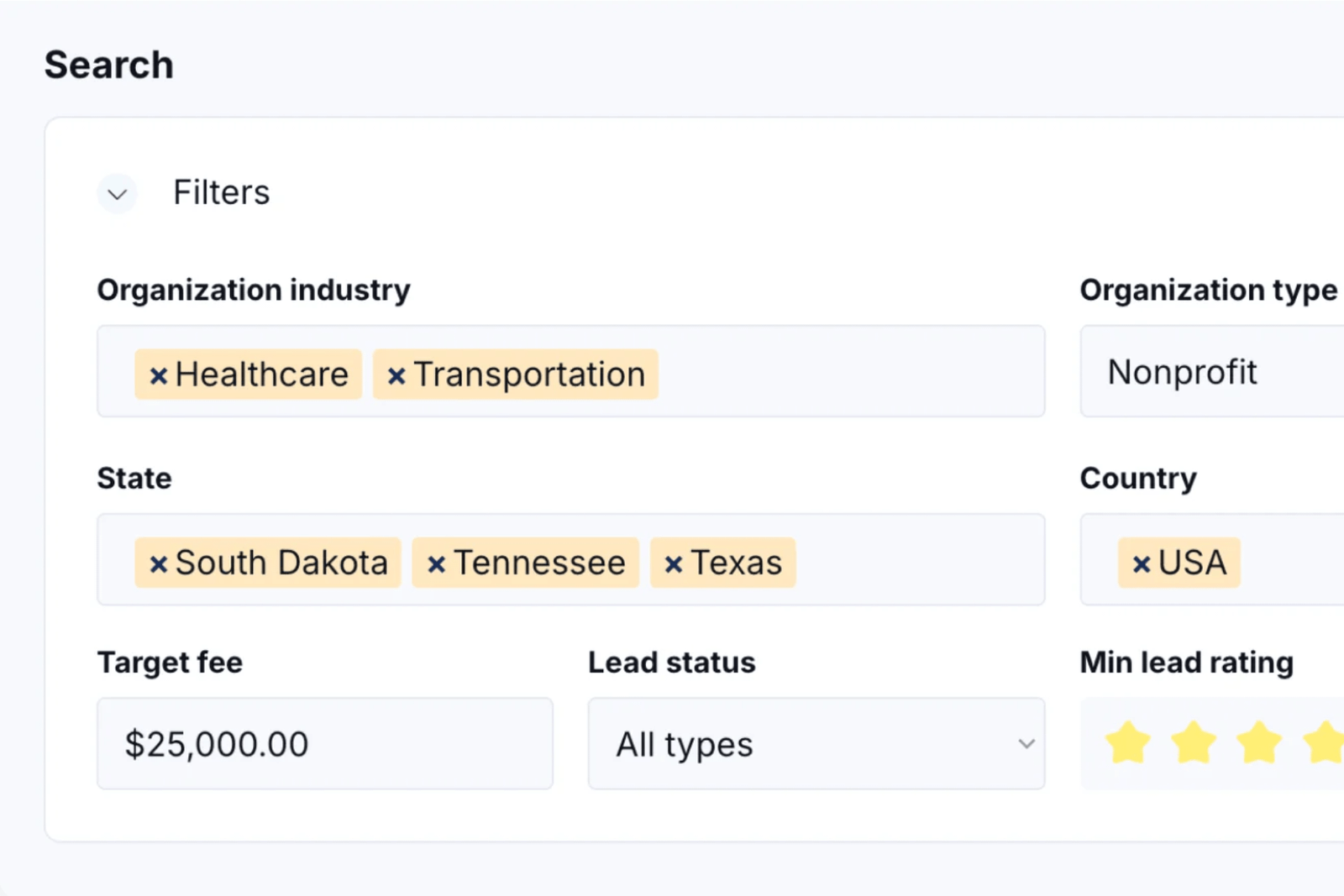Remove the Tennessee state tag
The height and width of the screenshot is (896, 1344).
436,563
